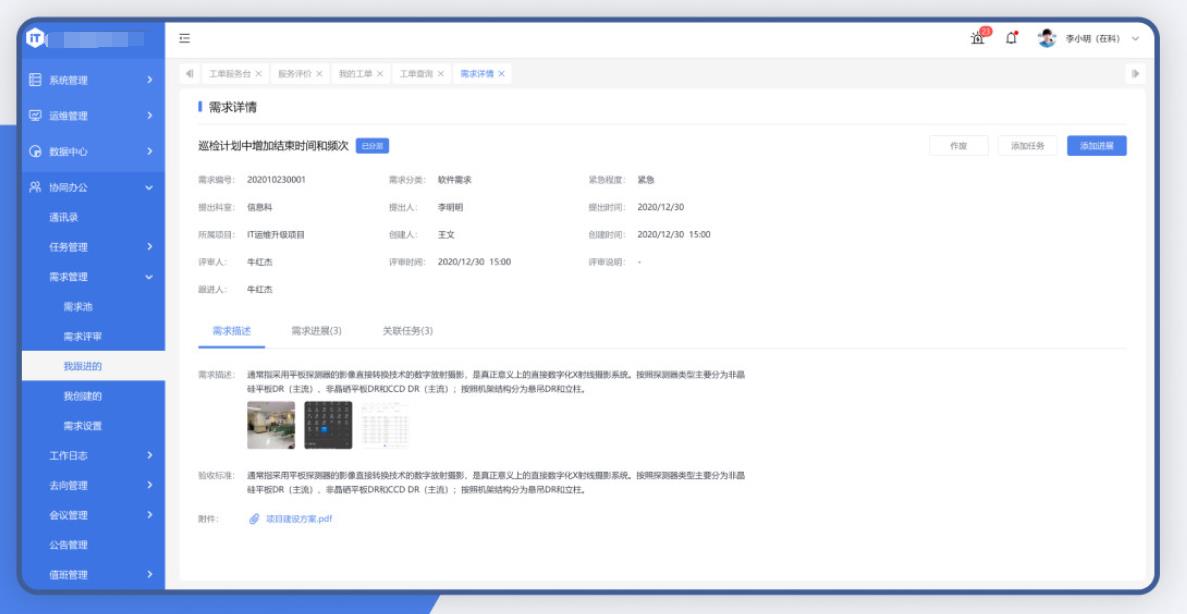Open the first office photo thumbnail

(271, 425)
